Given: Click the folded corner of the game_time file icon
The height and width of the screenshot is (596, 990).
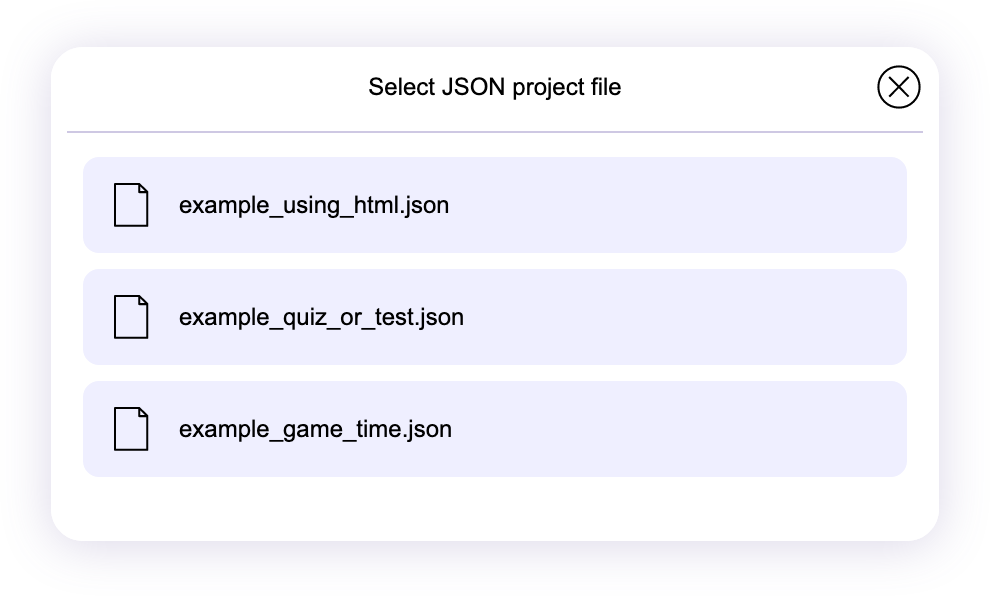Looking at the screenshot, I should (143, 413).
